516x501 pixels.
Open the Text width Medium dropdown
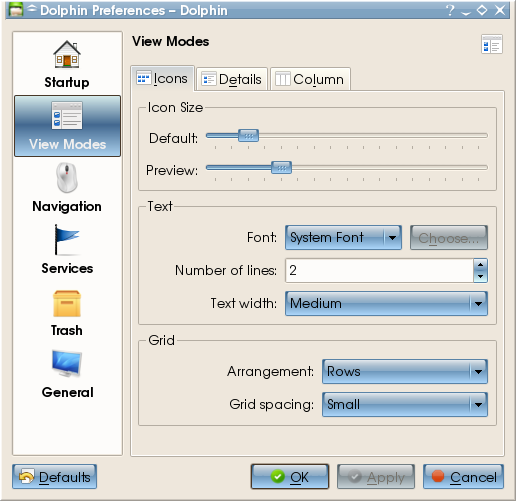(x=386, y=303)
